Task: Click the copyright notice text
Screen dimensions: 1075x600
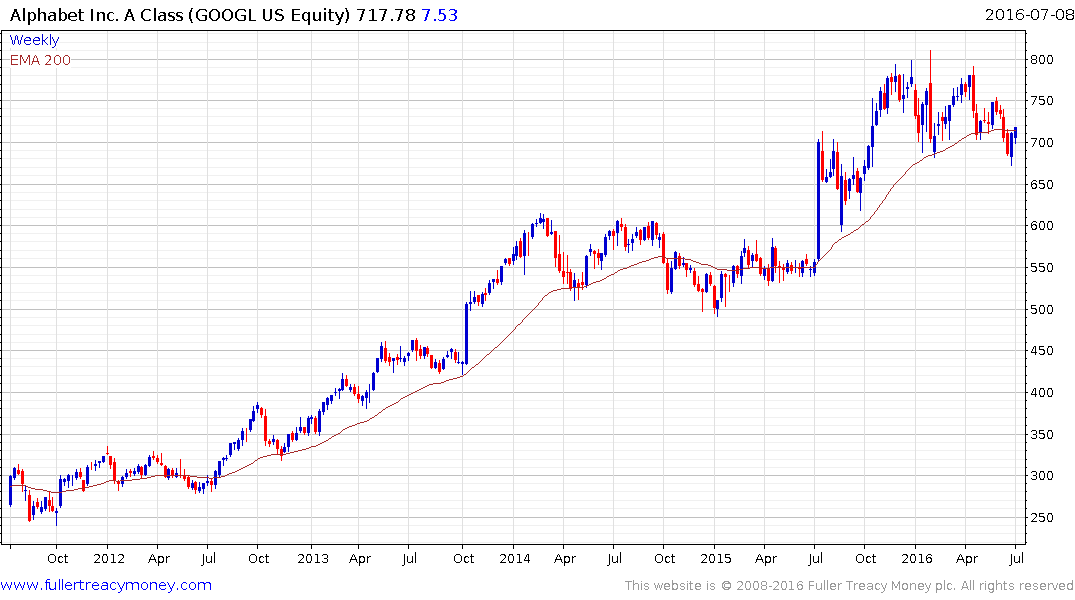Action: point(849,586)
